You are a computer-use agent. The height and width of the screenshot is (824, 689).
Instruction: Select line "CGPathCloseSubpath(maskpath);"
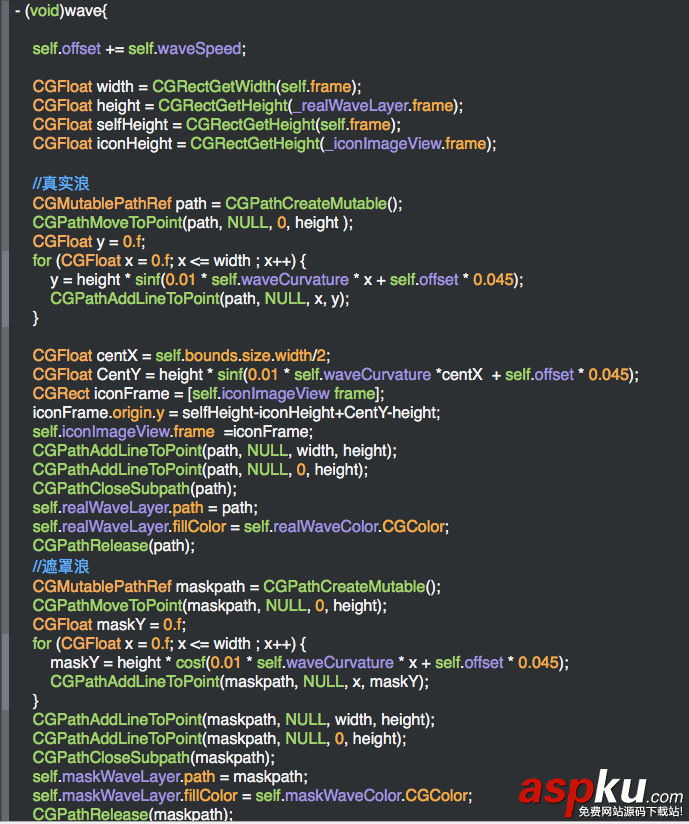[x=154, y=757]
